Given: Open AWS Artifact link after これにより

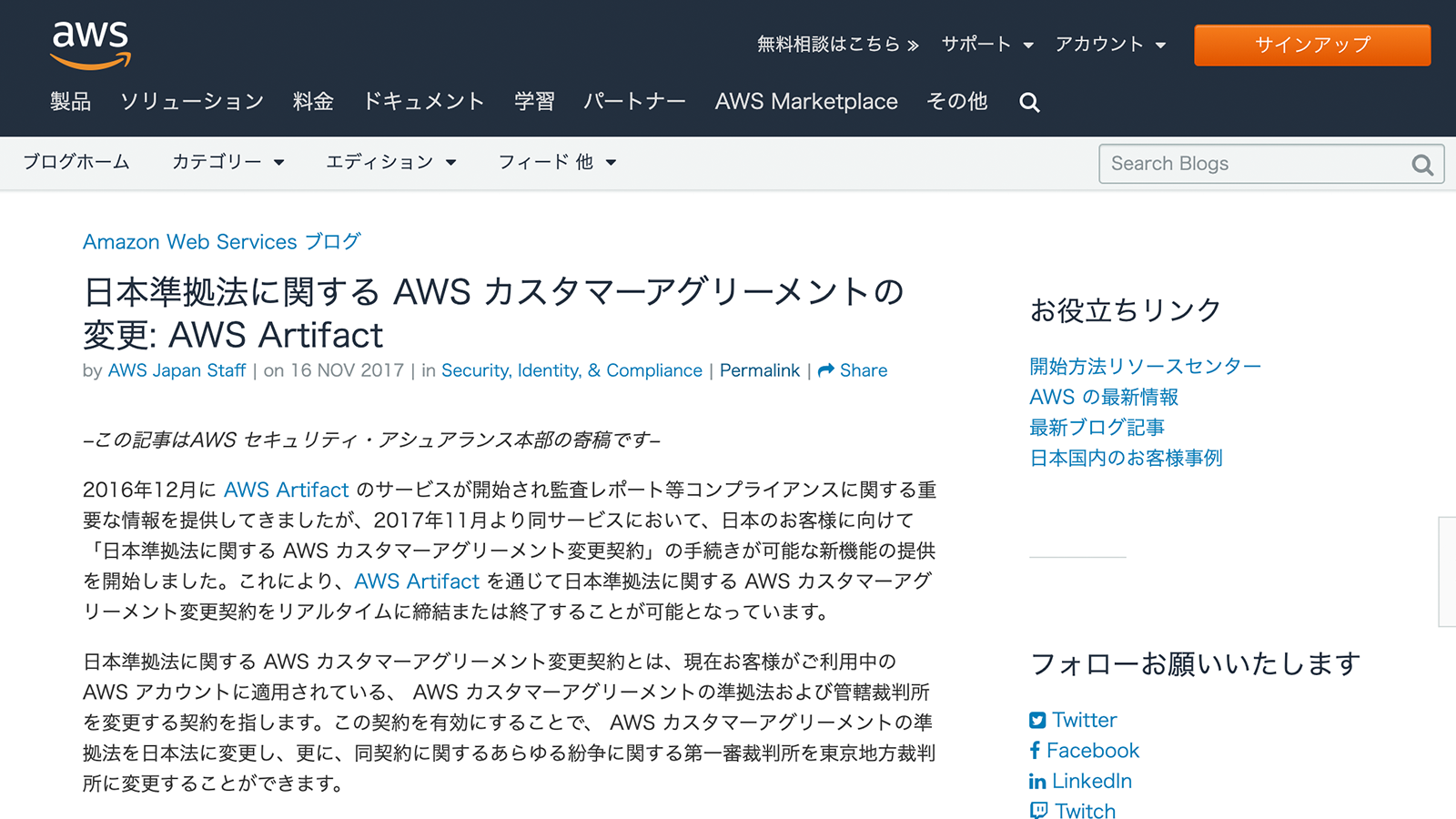Looking at the screenshot, I should pos(417,581).
